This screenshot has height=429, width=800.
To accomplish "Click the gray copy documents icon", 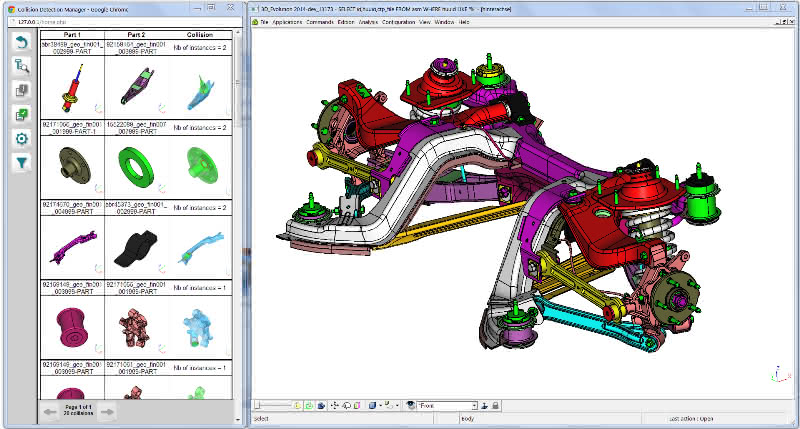I will (21, 90).
